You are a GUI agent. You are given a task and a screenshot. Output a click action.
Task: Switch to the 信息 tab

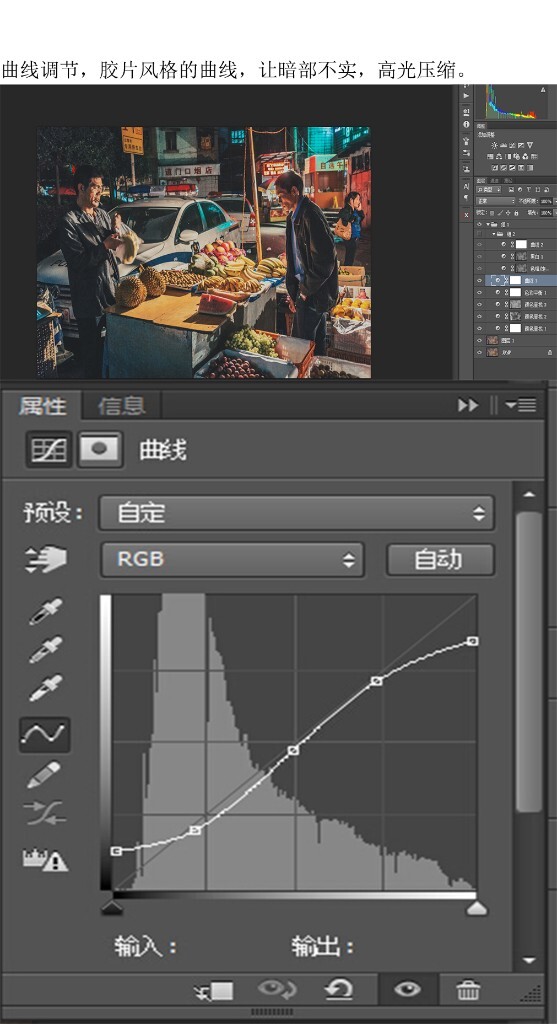tap(121, 406)
